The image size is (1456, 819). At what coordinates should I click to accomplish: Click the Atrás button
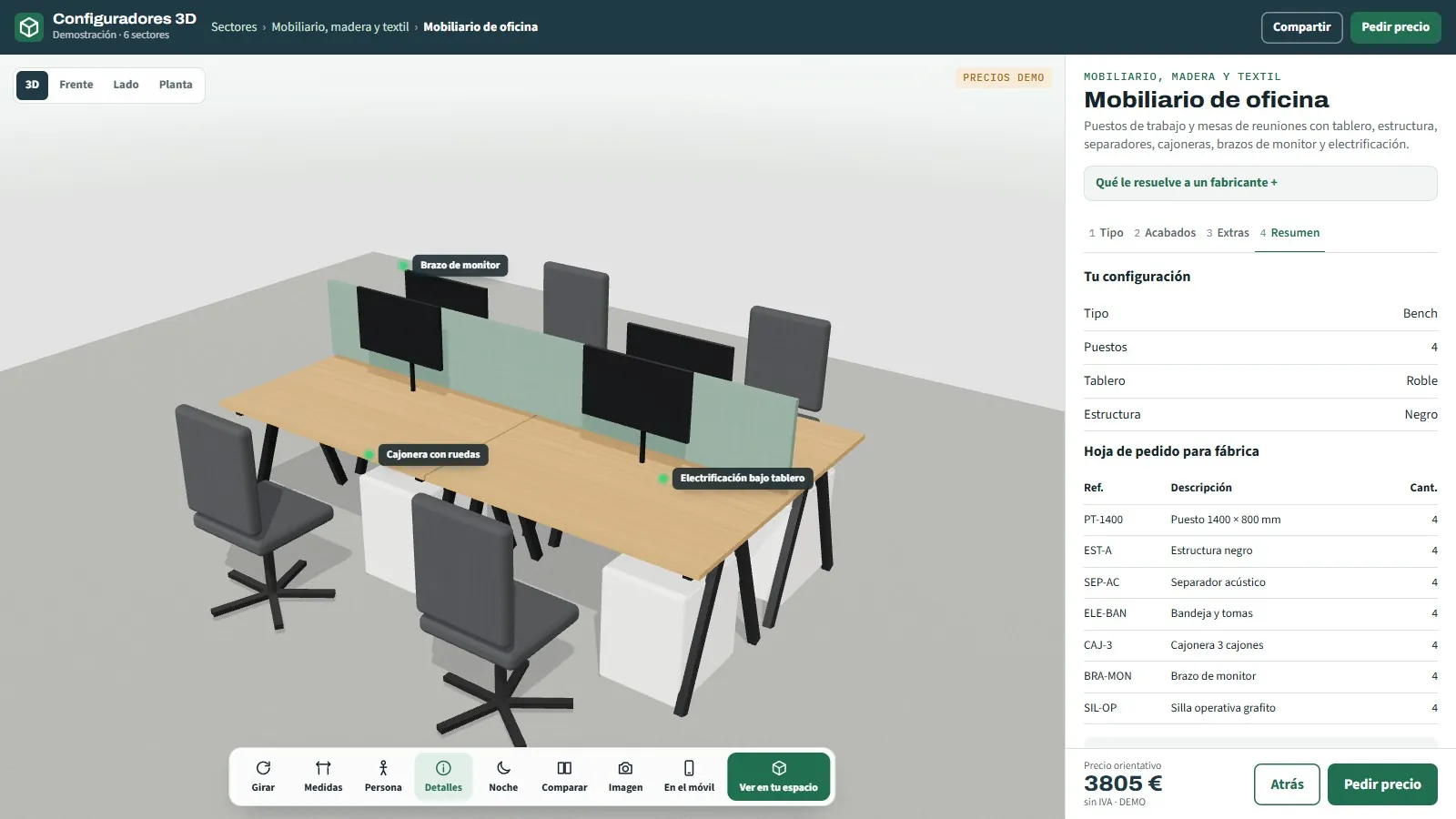pos(1287,784)
